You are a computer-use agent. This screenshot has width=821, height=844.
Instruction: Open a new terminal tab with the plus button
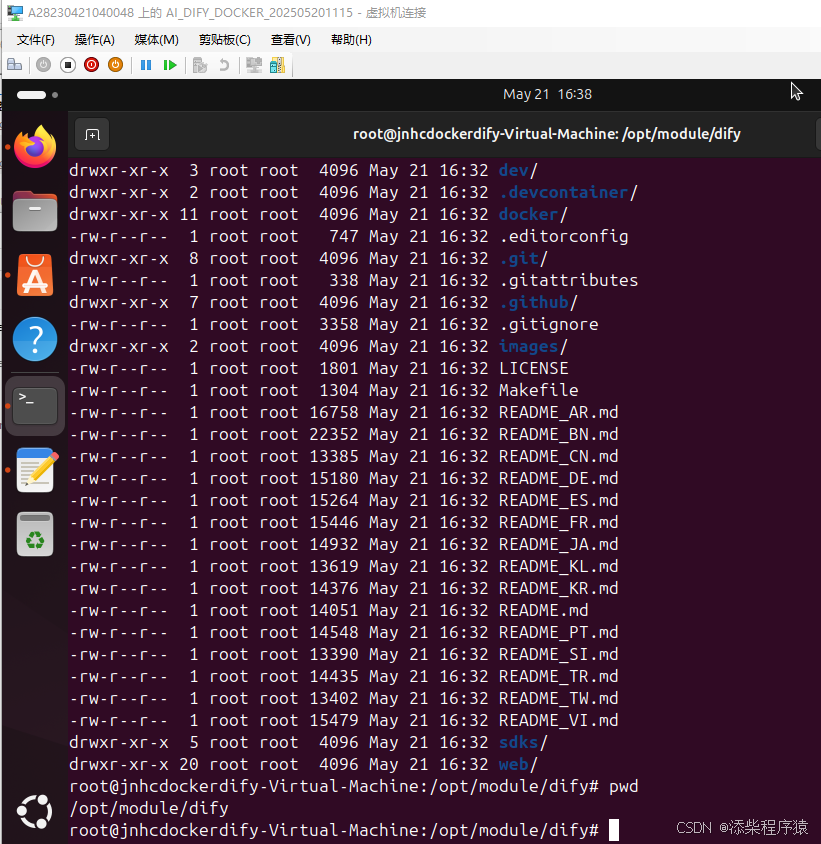(x=92, y=135)
